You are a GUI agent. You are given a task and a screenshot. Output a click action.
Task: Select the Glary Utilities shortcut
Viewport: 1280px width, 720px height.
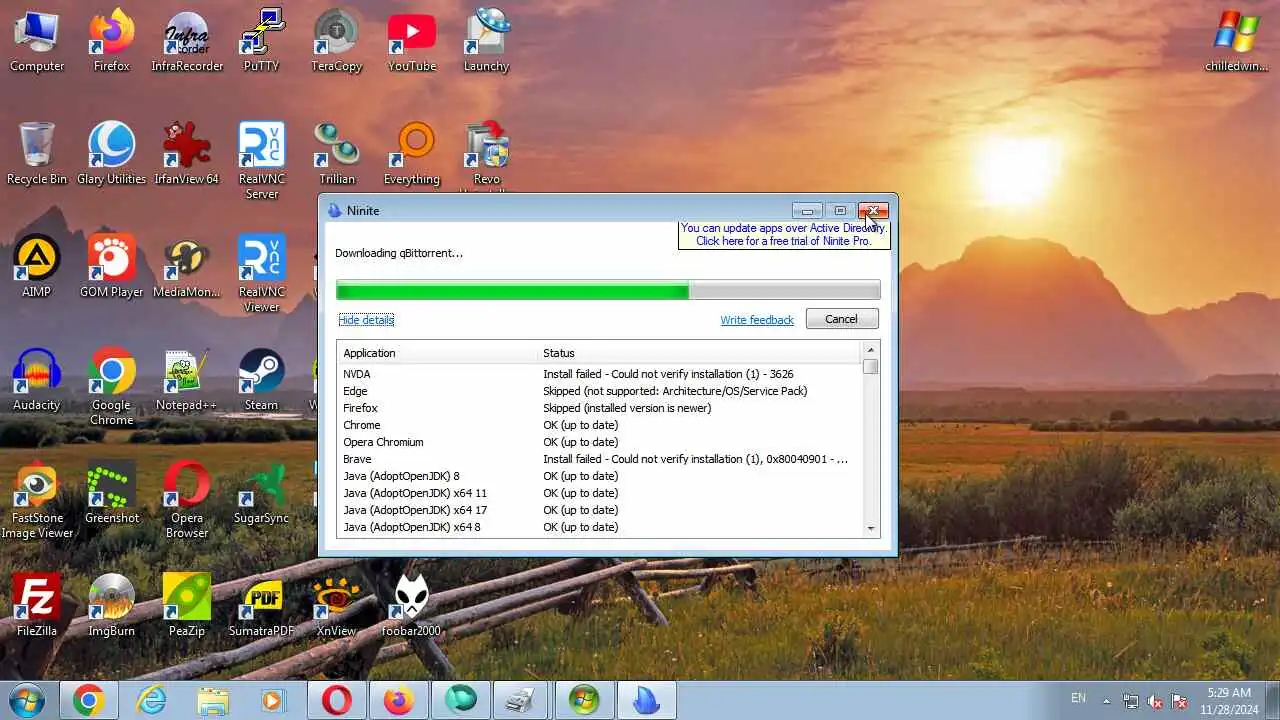point(112,153)
